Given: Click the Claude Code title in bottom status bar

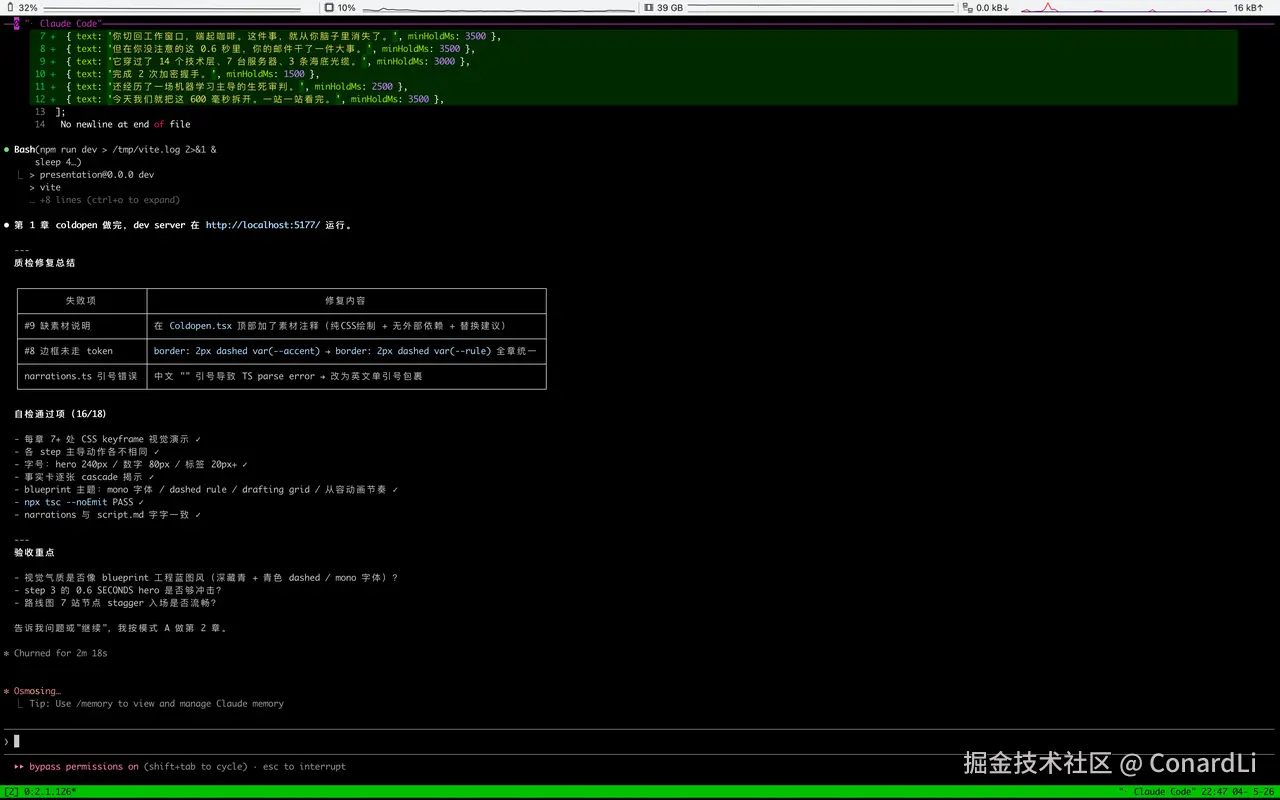Looking at the screenshot, I should point(1163,792).
